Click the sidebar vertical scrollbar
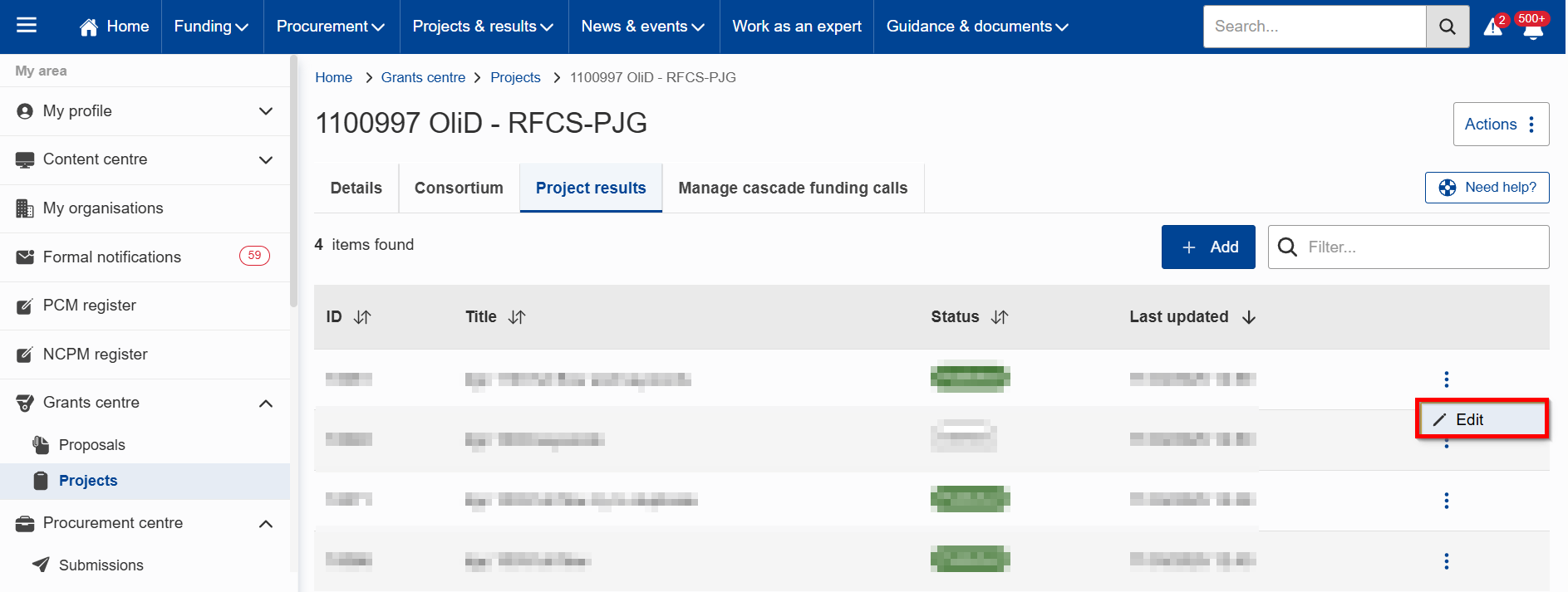 coord(293,183)
